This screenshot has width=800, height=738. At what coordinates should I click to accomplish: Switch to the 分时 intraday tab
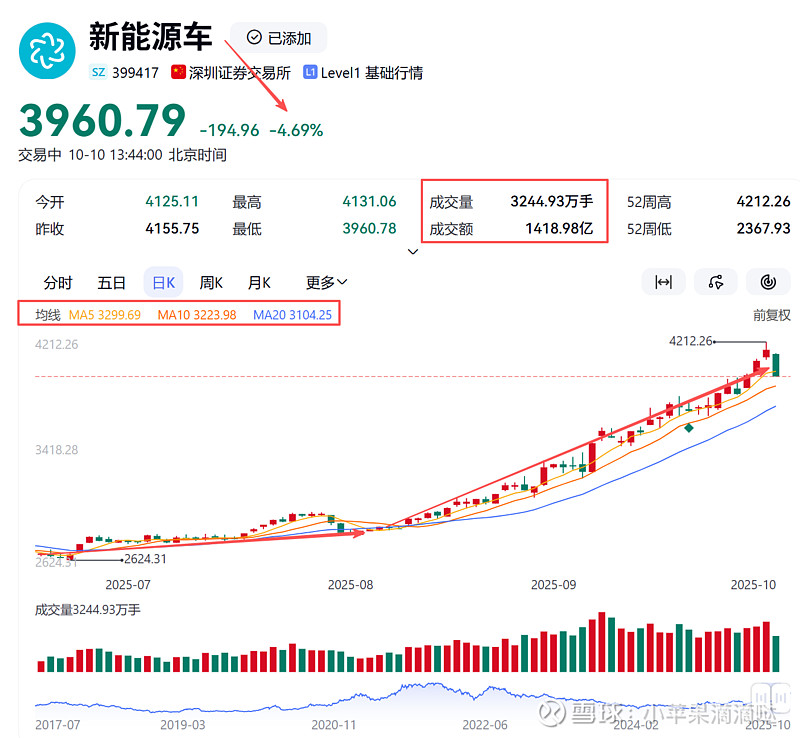tap(57, 282)
